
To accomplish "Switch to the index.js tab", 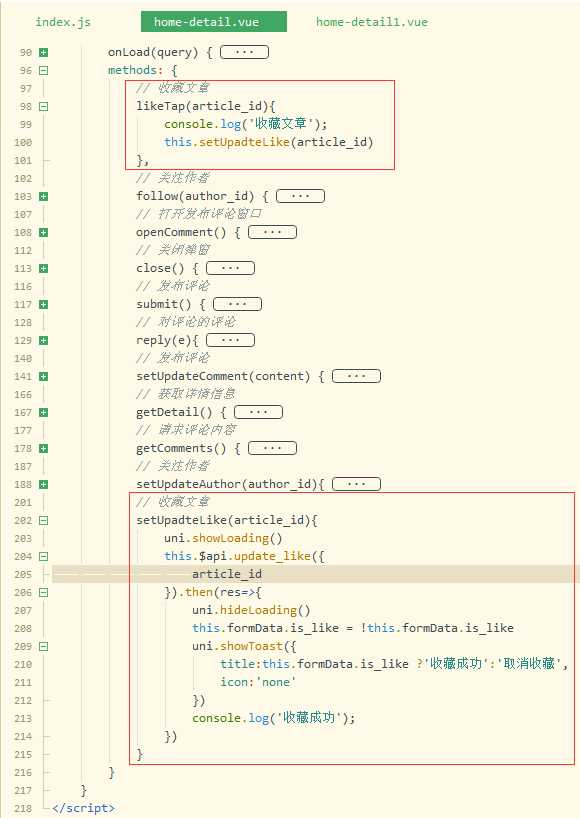I will click(x=63, y=22).
